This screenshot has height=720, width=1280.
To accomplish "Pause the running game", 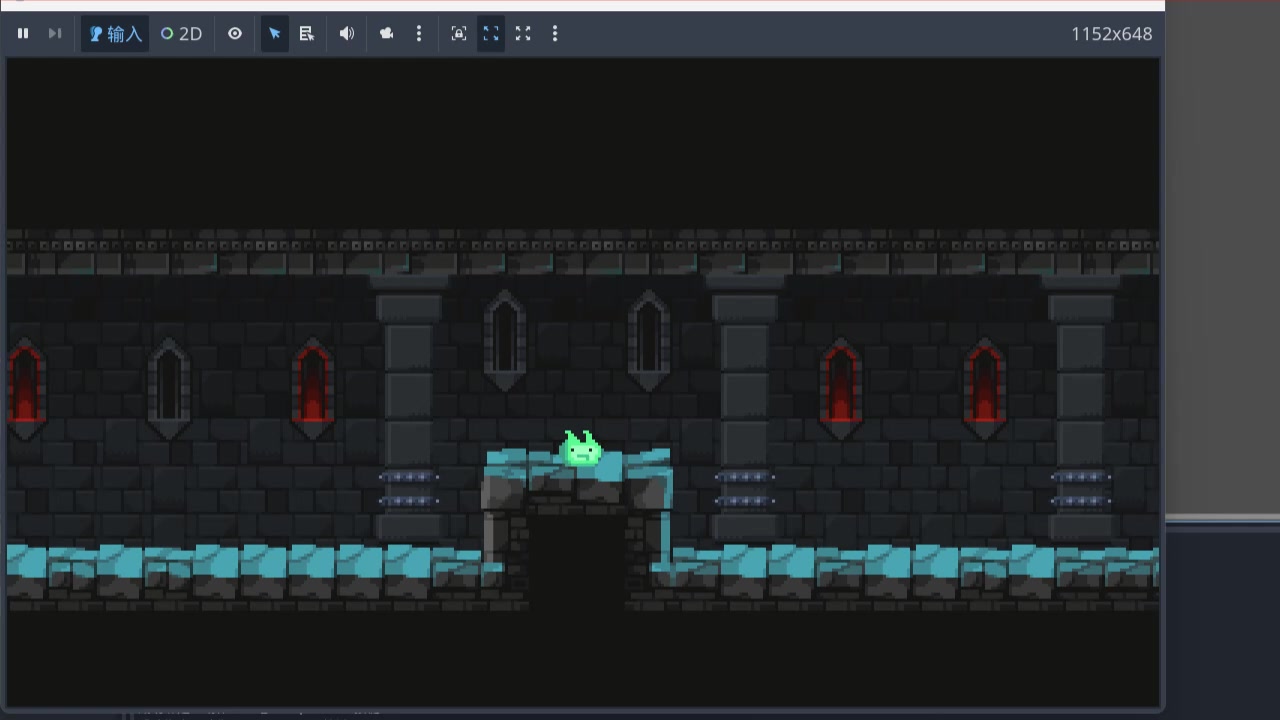I will pos(23,34).
